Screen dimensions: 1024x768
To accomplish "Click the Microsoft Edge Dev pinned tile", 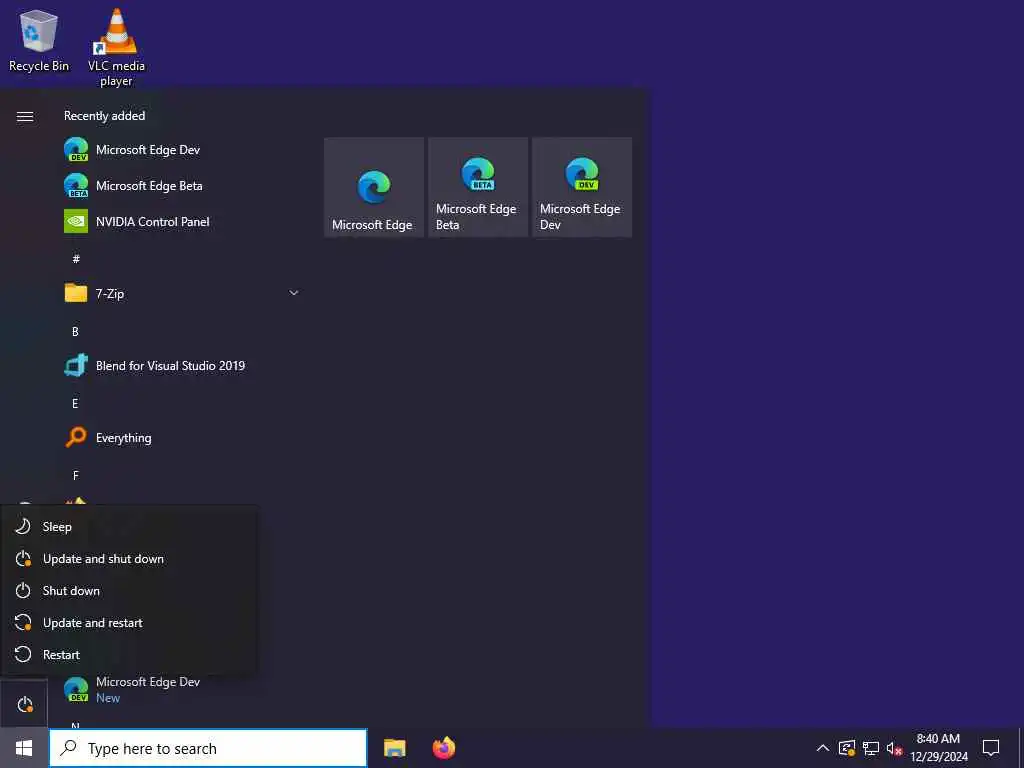I will (x=582, y=187).
